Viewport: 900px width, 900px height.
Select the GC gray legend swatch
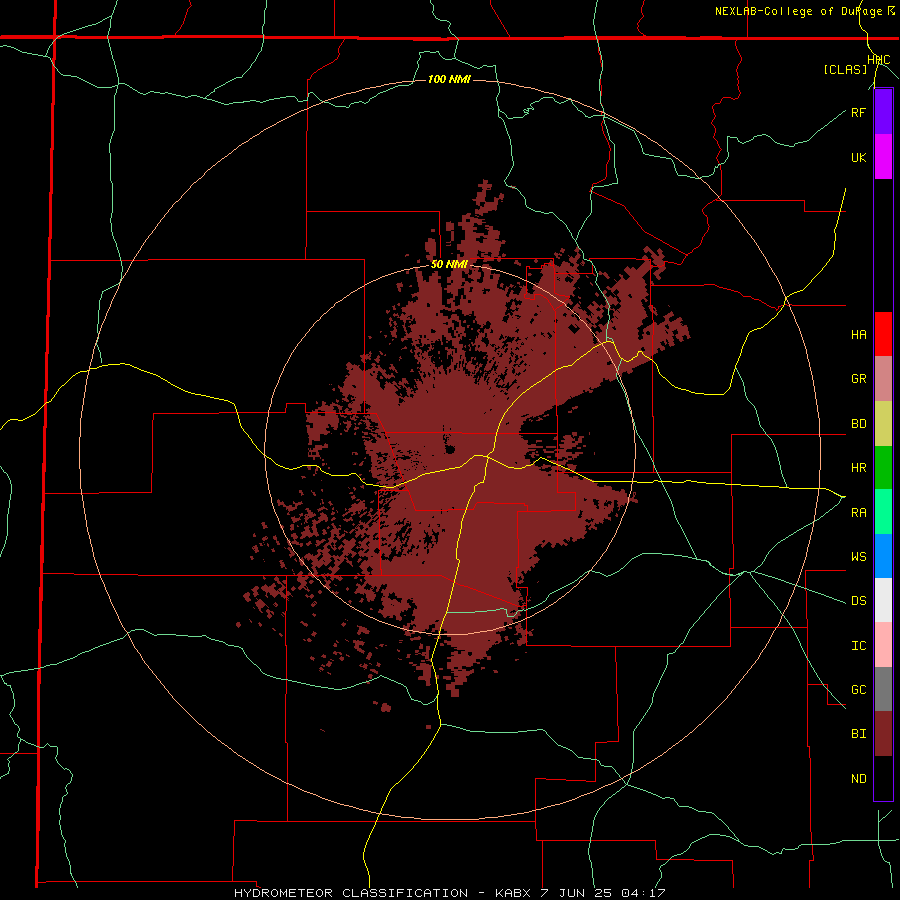point(883,689)
